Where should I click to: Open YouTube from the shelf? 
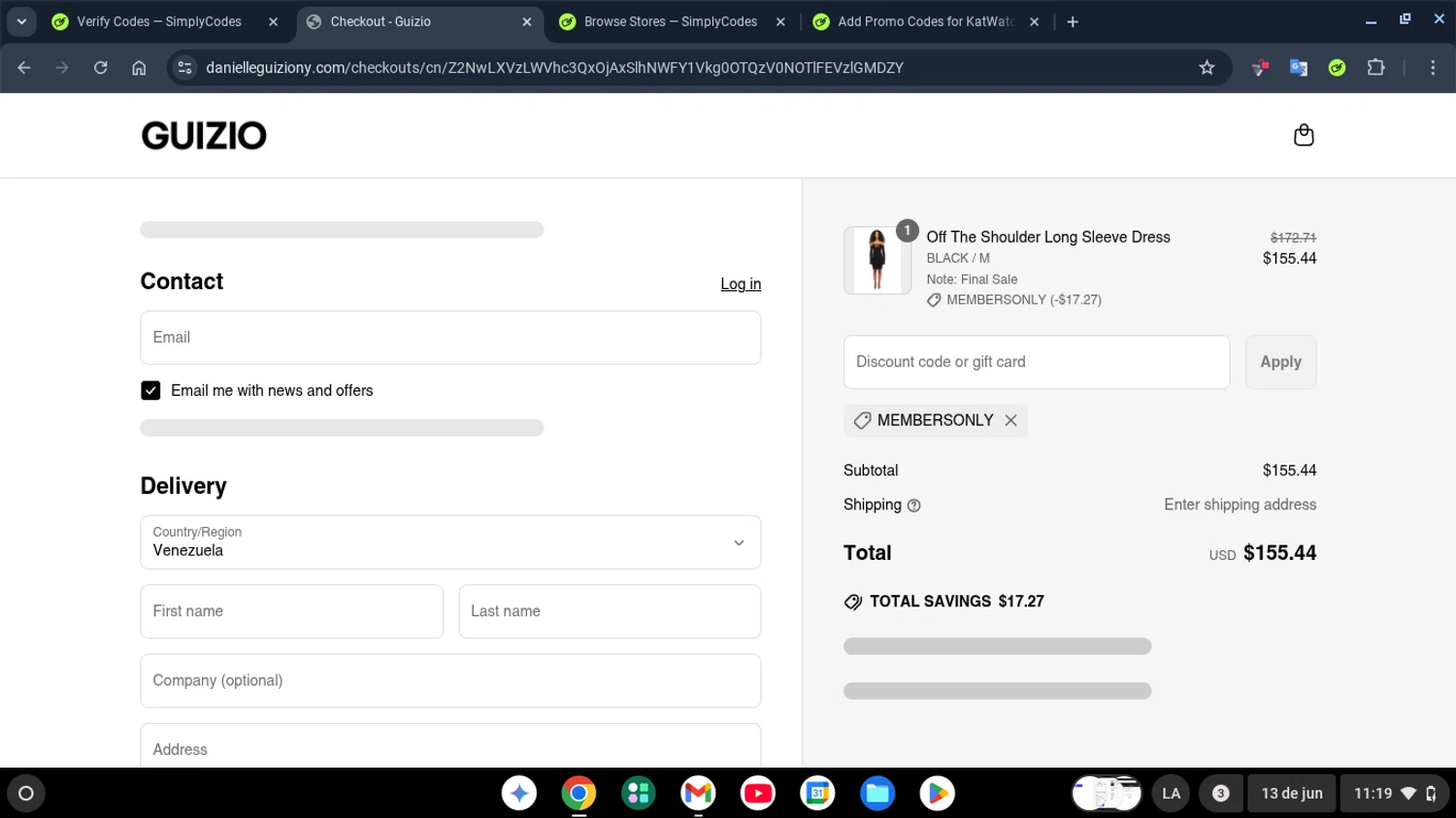758,794
